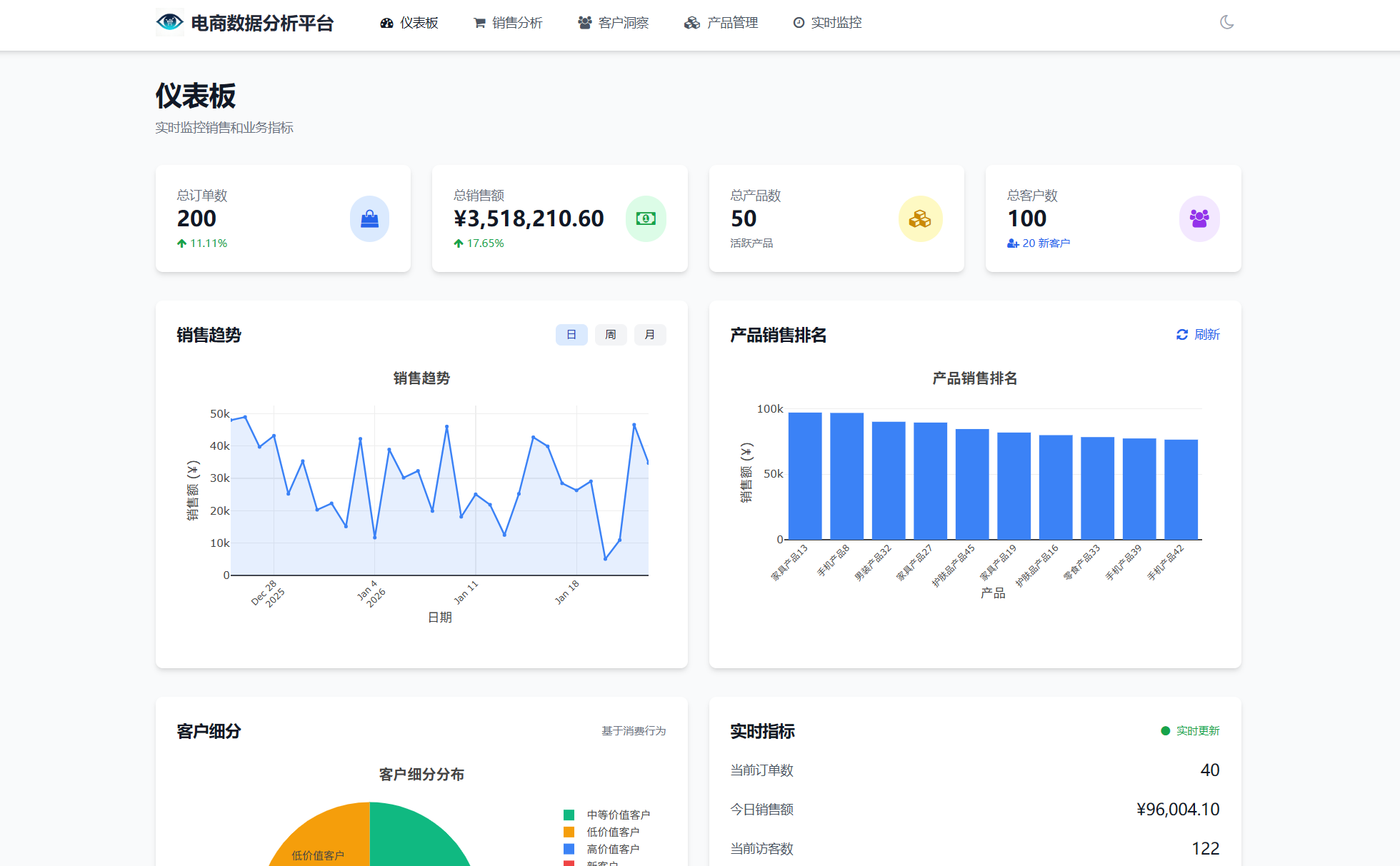
Task: Click the boxes icon on 总产品数 card
Action: [x=921, y=218]
